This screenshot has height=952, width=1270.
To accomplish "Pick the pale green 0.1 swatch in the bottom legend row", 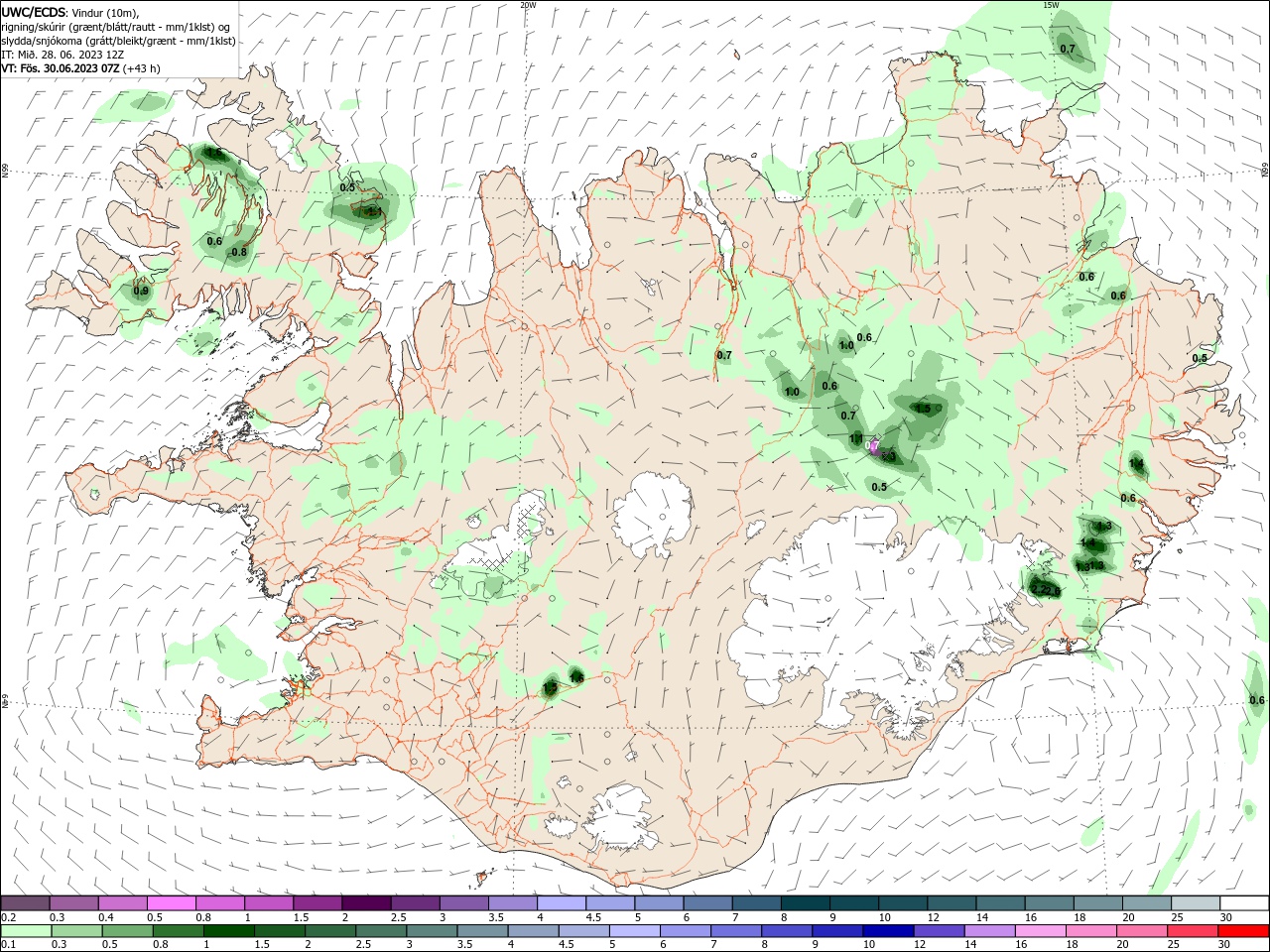I will coord(26,930).
